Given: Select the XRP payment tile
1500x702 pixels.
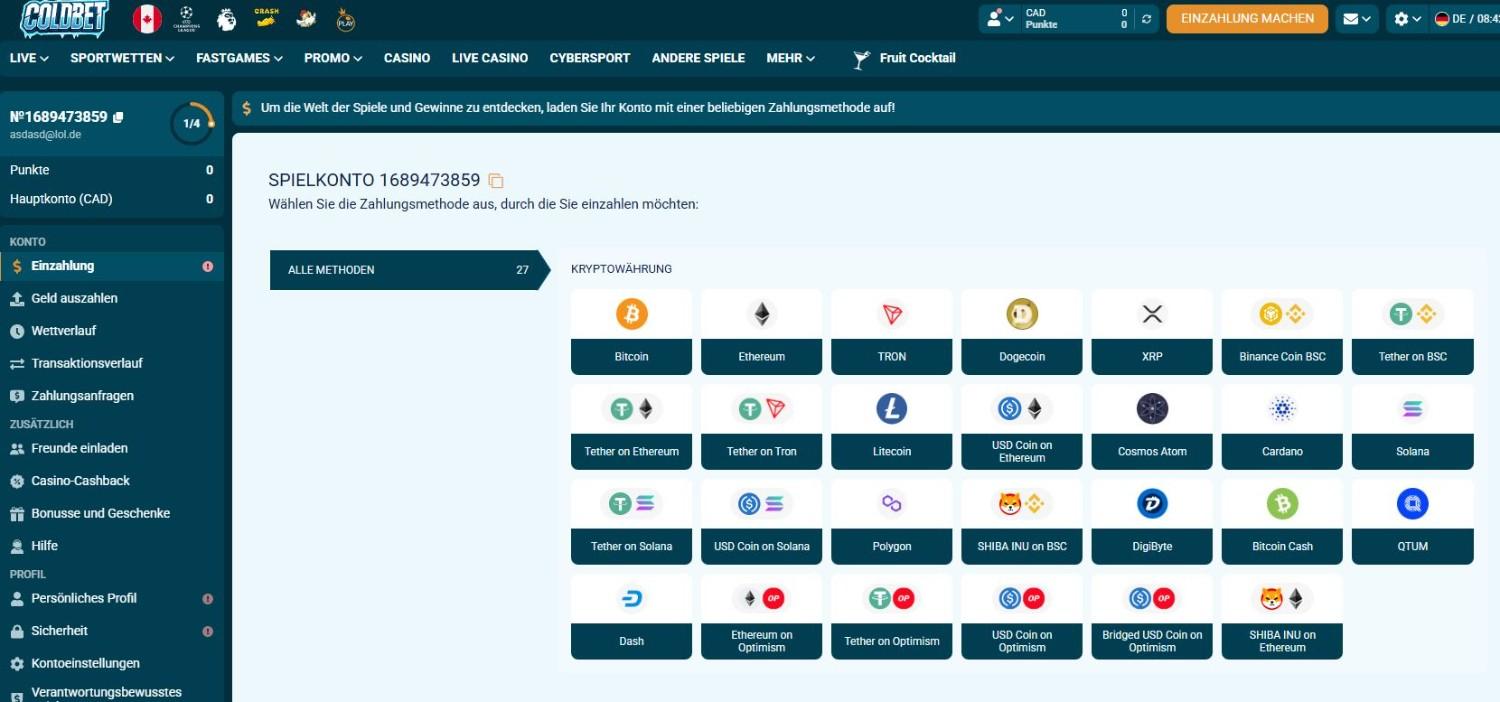Looking at the screenshot, I should tap(1152, 332).
